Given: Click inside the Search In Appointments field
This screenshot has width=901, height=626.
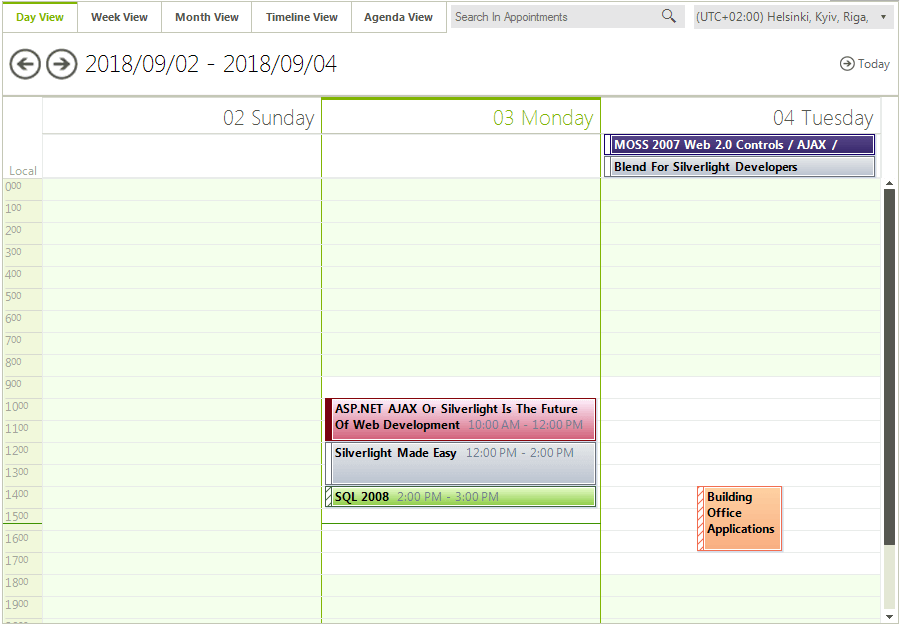Looking at the screenshot, I should (x=550, y=17).
